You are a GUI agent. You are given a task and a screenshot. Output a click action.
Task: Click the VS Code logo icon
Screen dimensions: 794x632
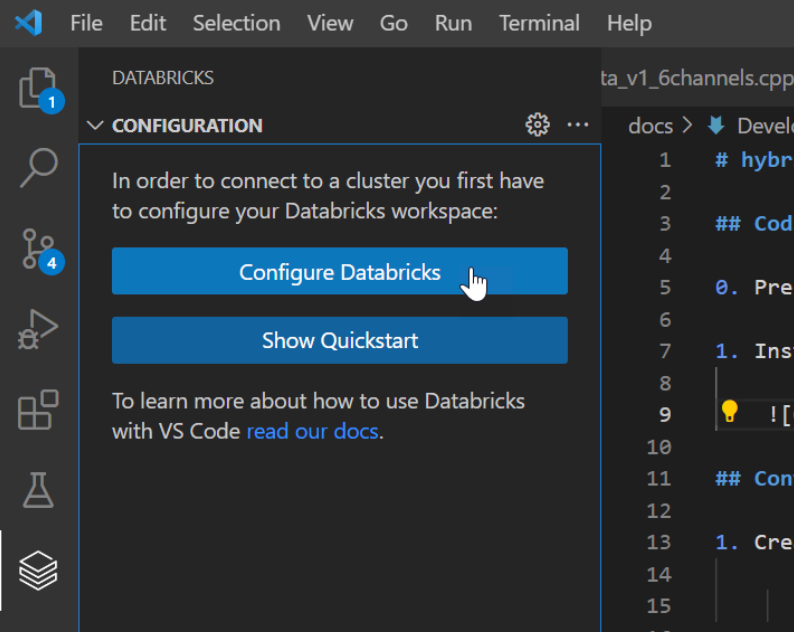pos(28,22)
